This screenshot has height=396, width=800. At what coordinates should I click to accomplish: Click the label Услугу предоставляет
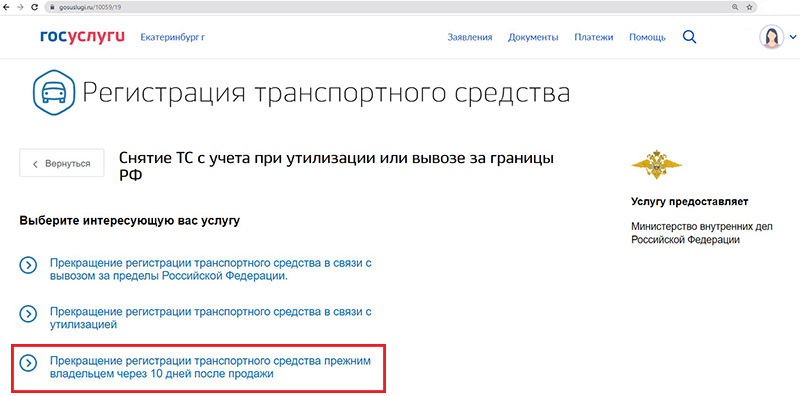tap(689, 202)
